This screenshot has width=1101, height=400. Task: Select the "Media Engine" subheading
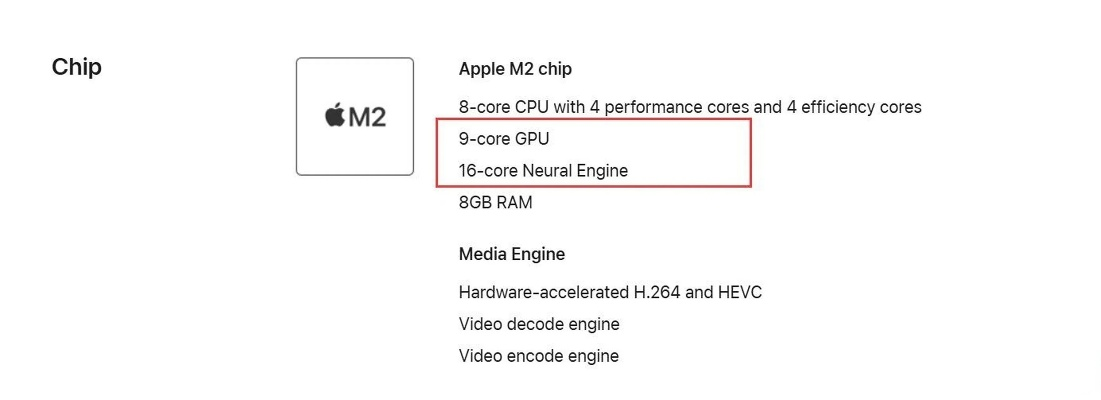pyautogui.click(x=512, y=254)
